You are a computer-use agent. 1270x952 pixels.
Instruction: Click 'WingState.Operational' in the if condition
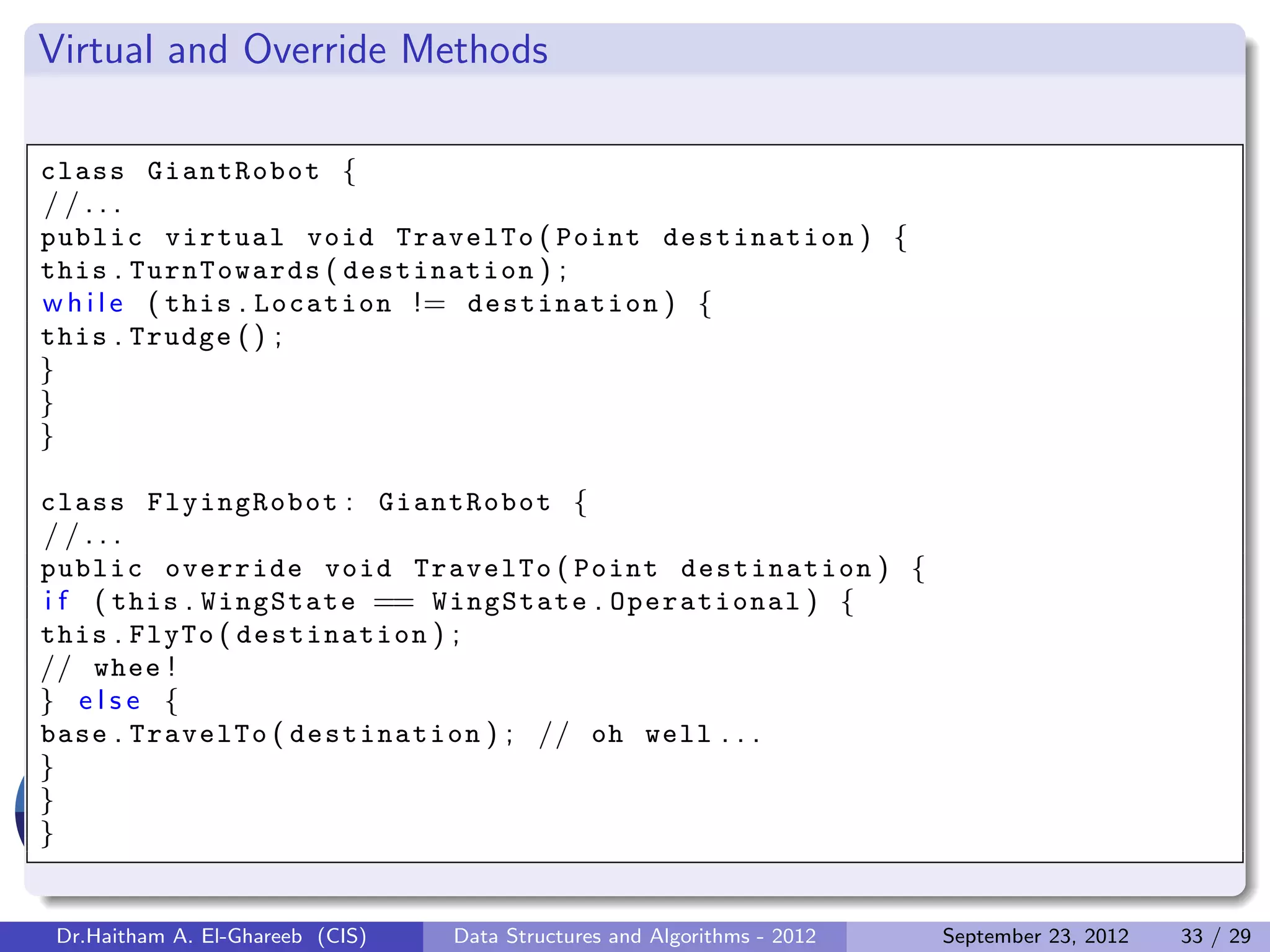point(616,602)
